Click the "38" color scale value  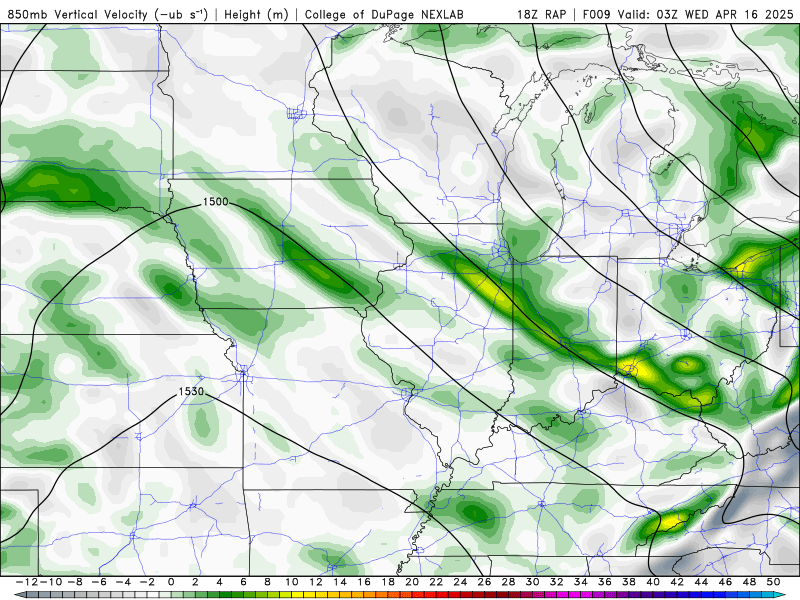tap(629, 582)
